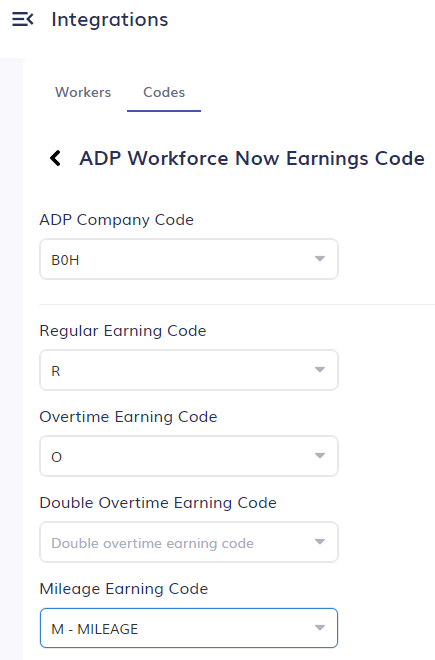Click the caret in the Double Overtime field
The width and height of the screenshot is (435, 660).
320,541
